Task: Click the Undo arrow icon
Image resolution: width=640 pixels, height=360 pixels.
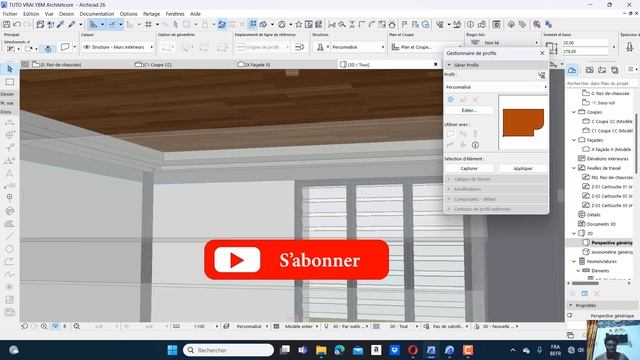Action: pos(17,24)
